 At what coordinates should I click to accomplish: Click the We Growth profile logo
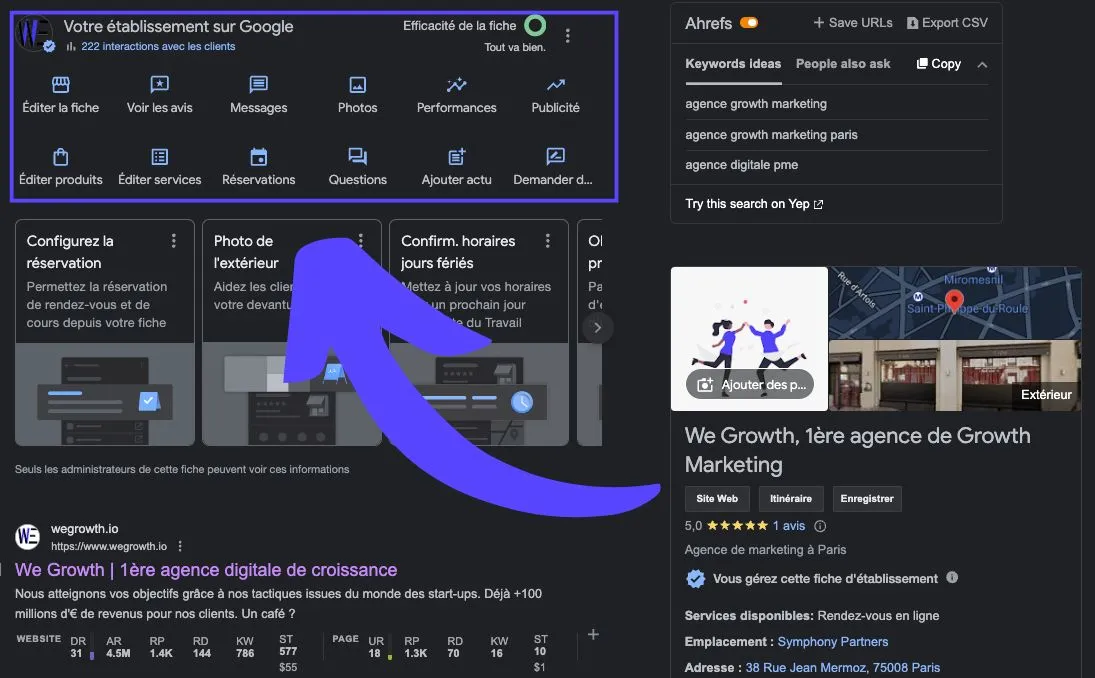34,32
